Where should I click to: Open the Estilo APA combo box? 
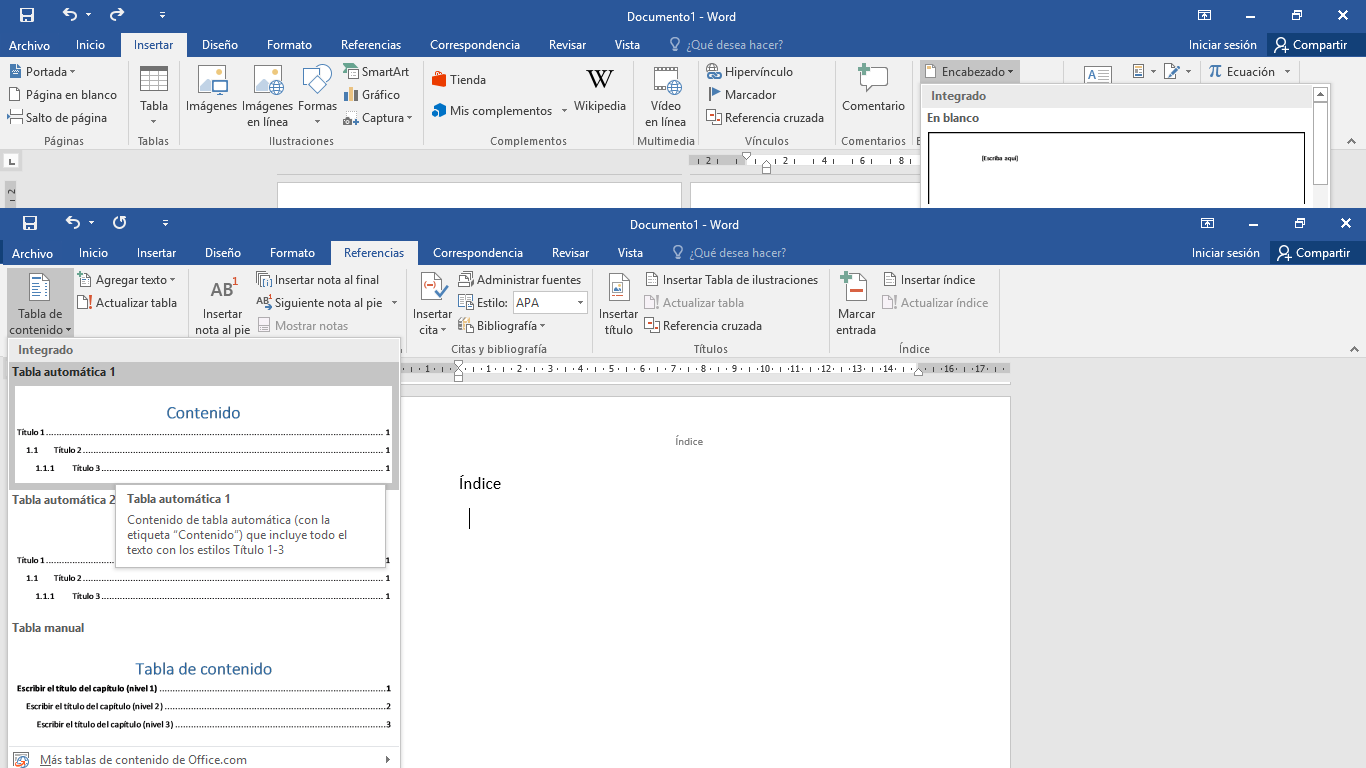coord(550,303)
